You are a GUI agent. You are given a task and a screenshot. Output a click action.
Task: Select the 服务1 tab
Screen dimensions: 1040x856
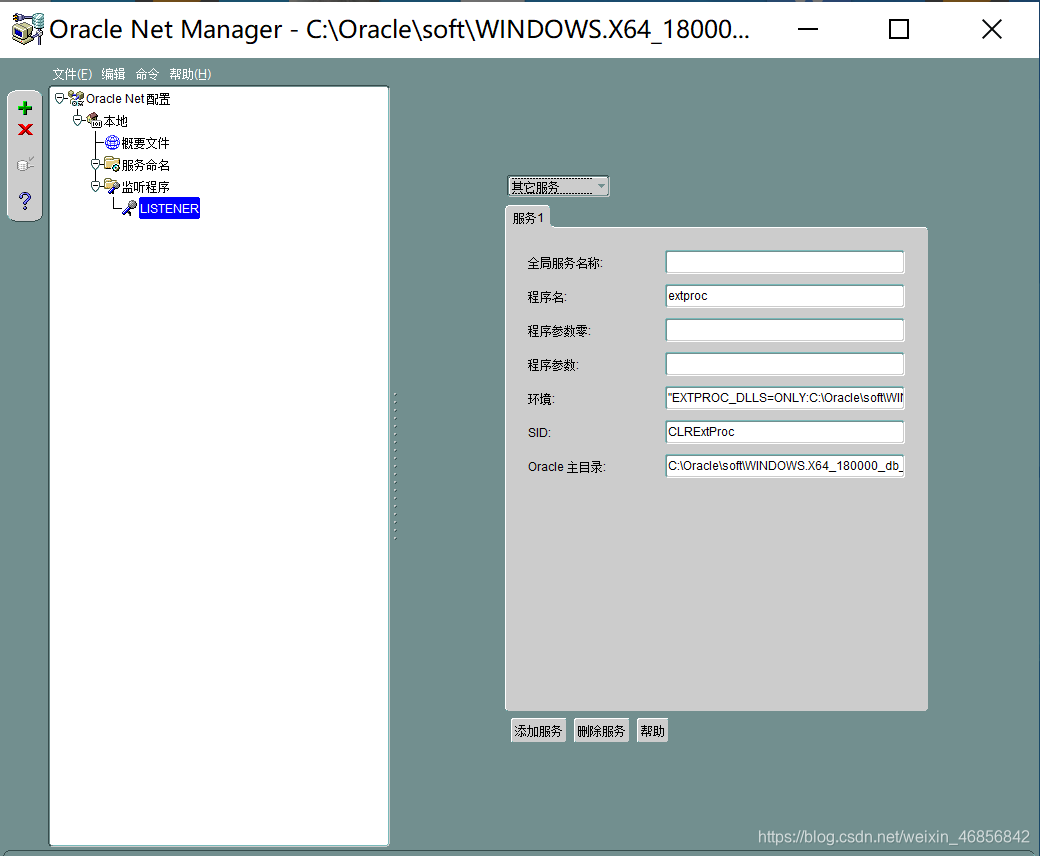[528, 217]
